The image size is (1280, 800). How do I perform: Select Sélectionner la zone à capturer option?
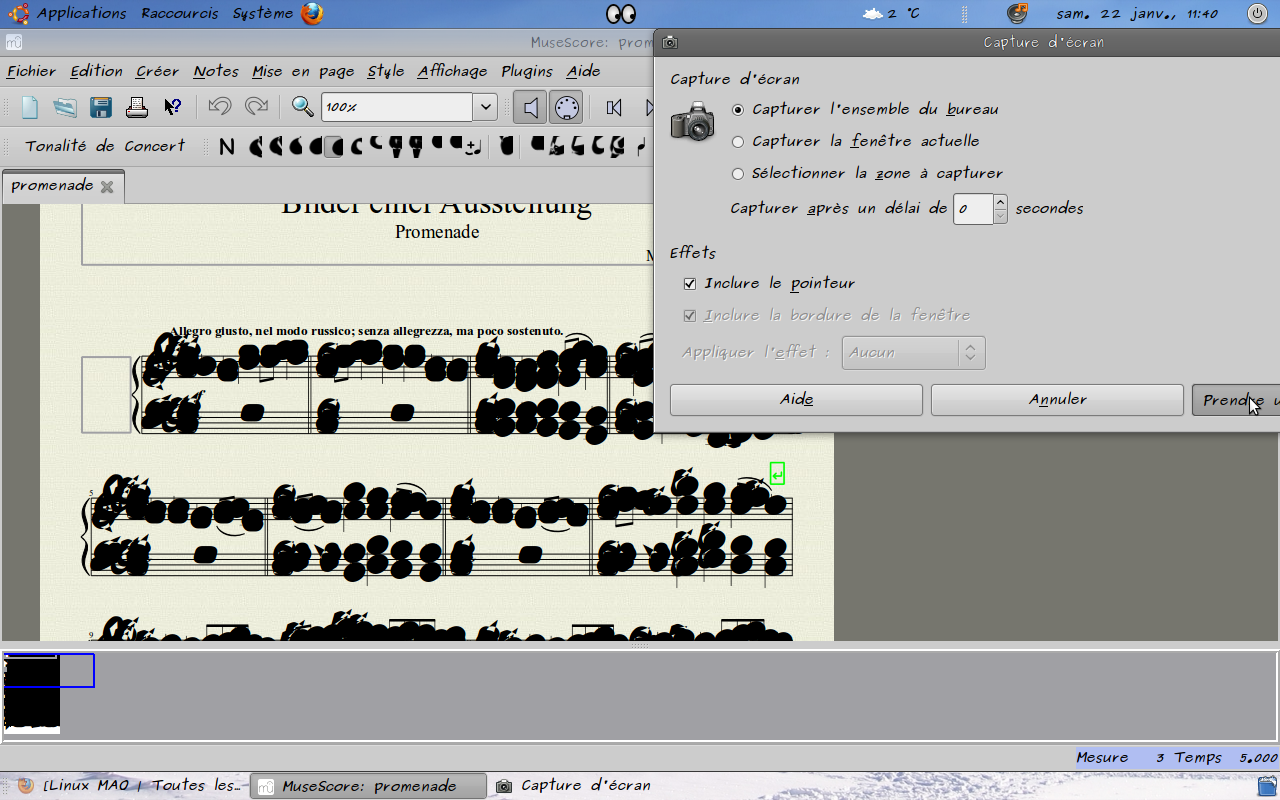point(867,173)
